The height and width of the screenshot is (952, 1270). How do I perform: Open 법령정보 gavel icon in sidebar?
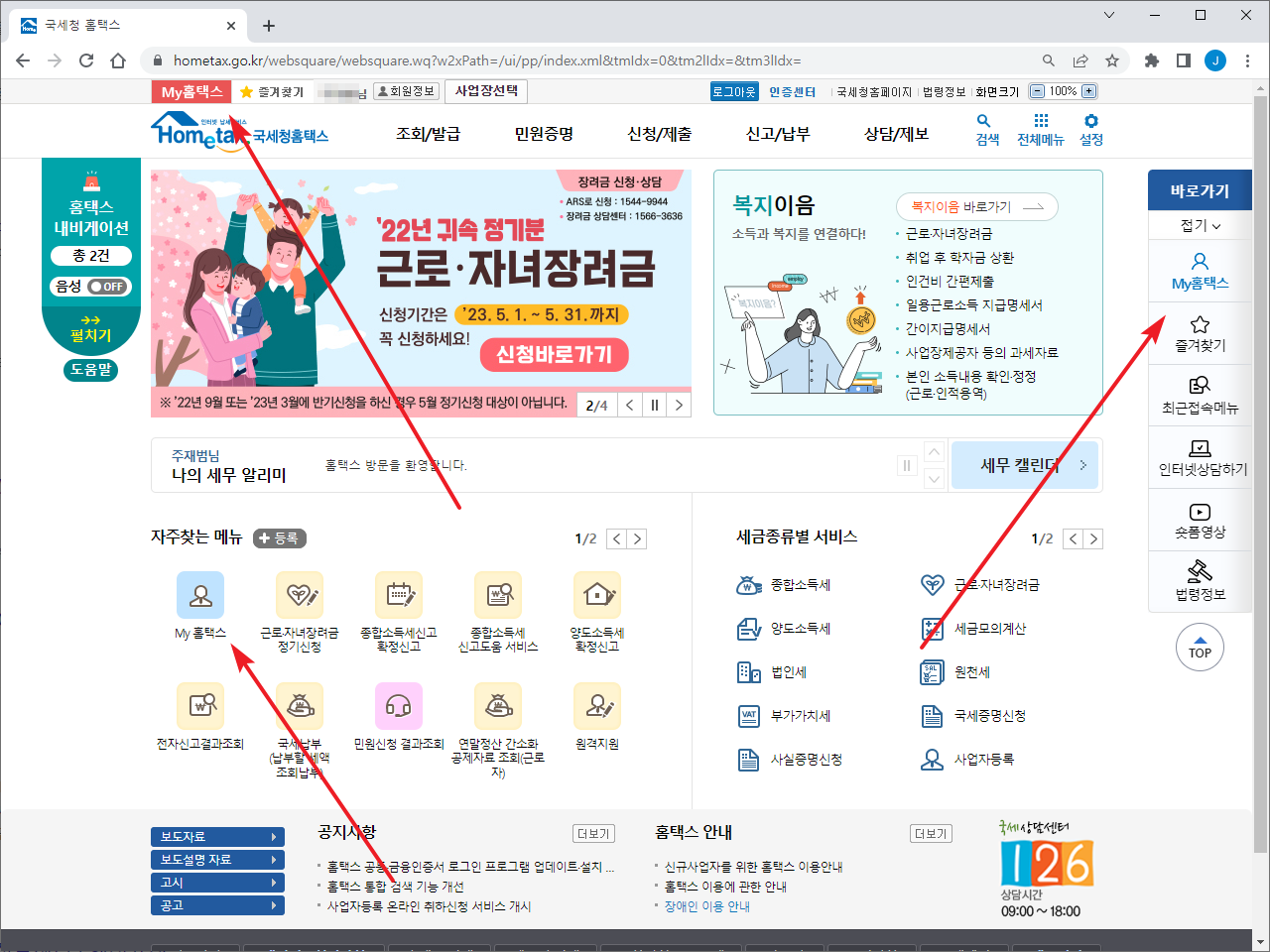click(1200, 582)
